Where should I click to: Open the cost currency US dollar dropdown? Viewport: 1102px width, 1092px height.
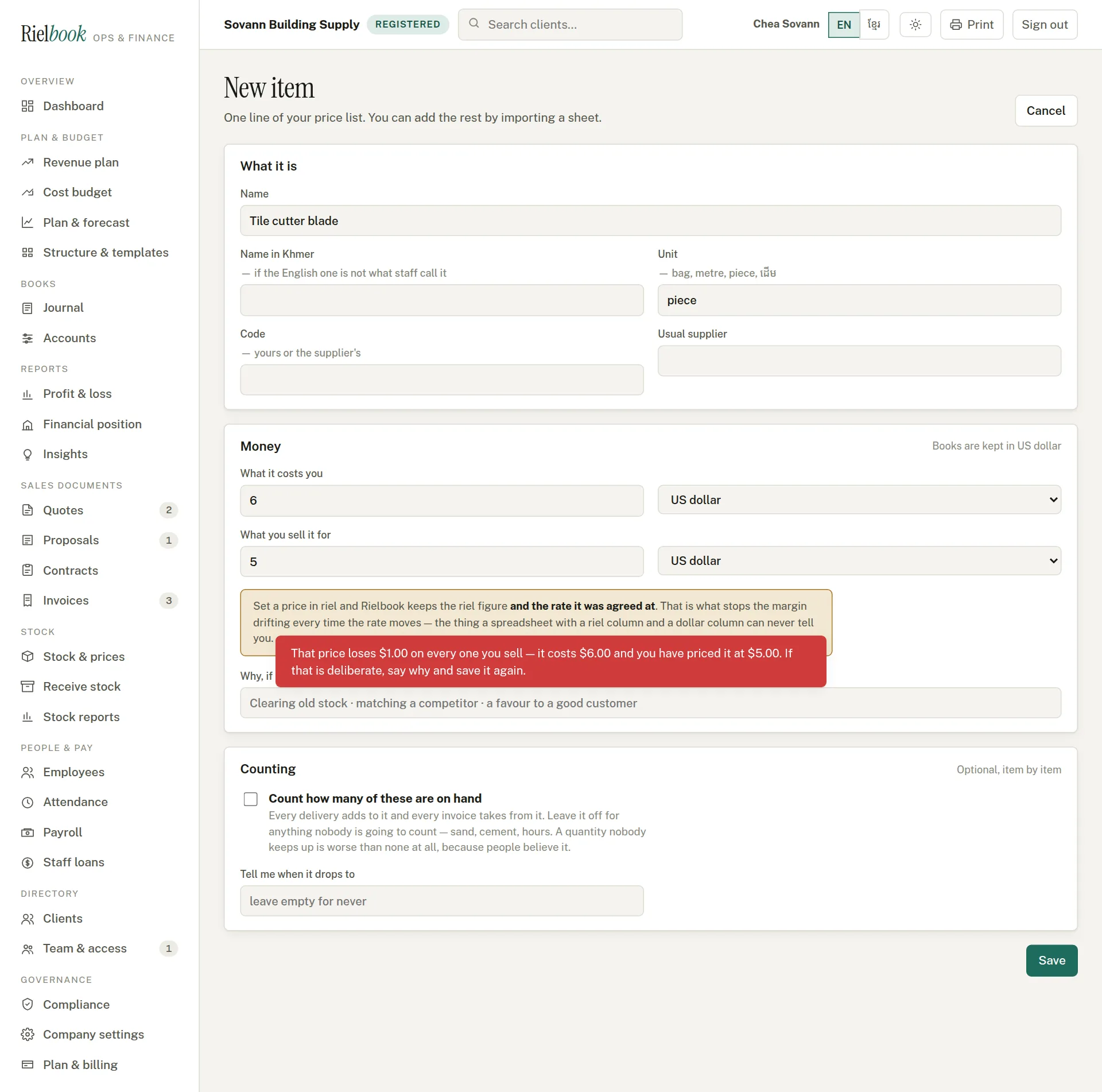tap(859, 499)
